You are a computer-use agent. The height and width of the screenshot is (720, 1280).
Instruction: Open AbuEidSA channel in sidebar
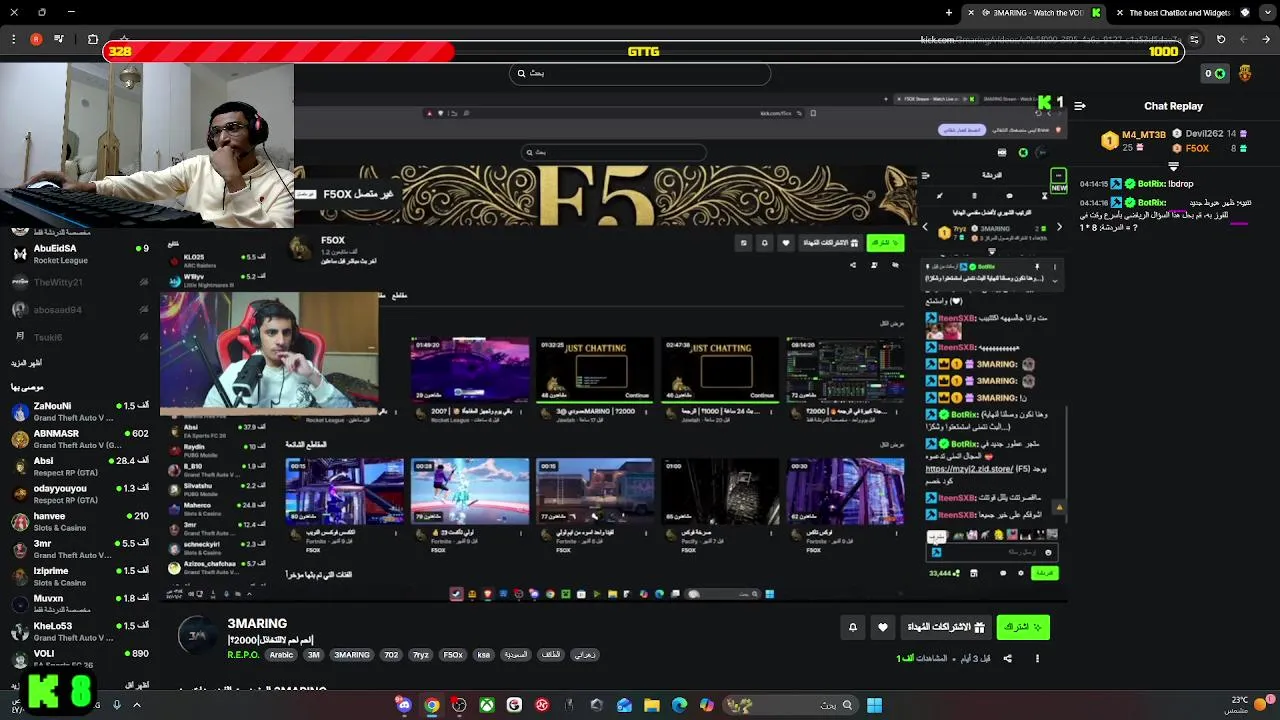coord(80,254)
